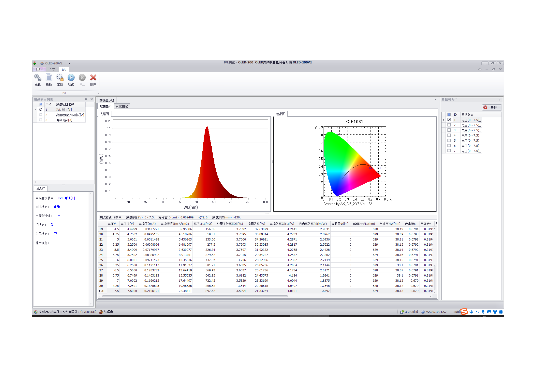The width and height of the screenshot is (540, 380).
Task: Open the quick access toolbar dropdown arrow
Action: point(69,63)
